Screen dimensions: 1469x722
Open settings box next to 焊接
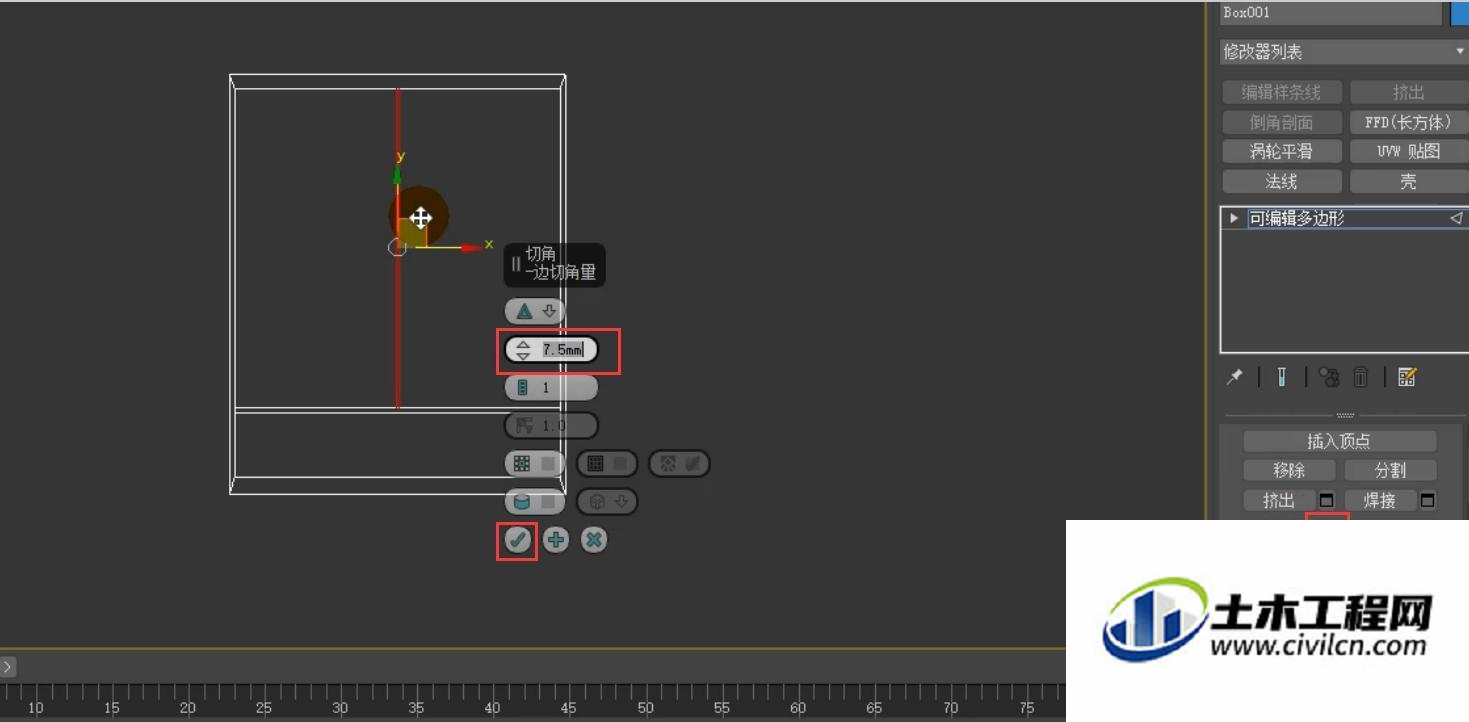[x=1428, y=500]
